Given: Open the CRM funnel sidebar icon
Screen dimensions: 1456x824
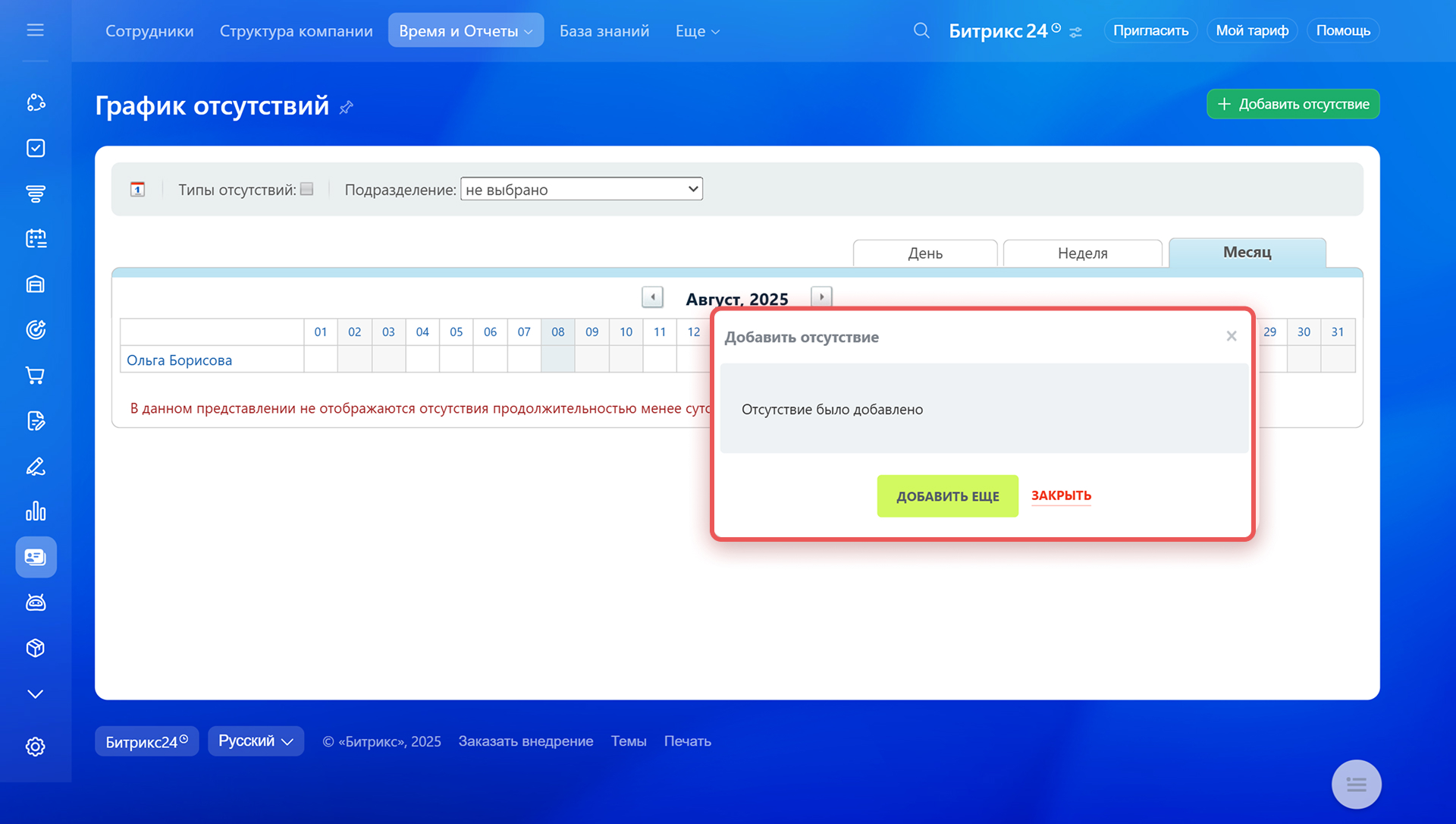Looking at the screenshot, I should 36,193.
